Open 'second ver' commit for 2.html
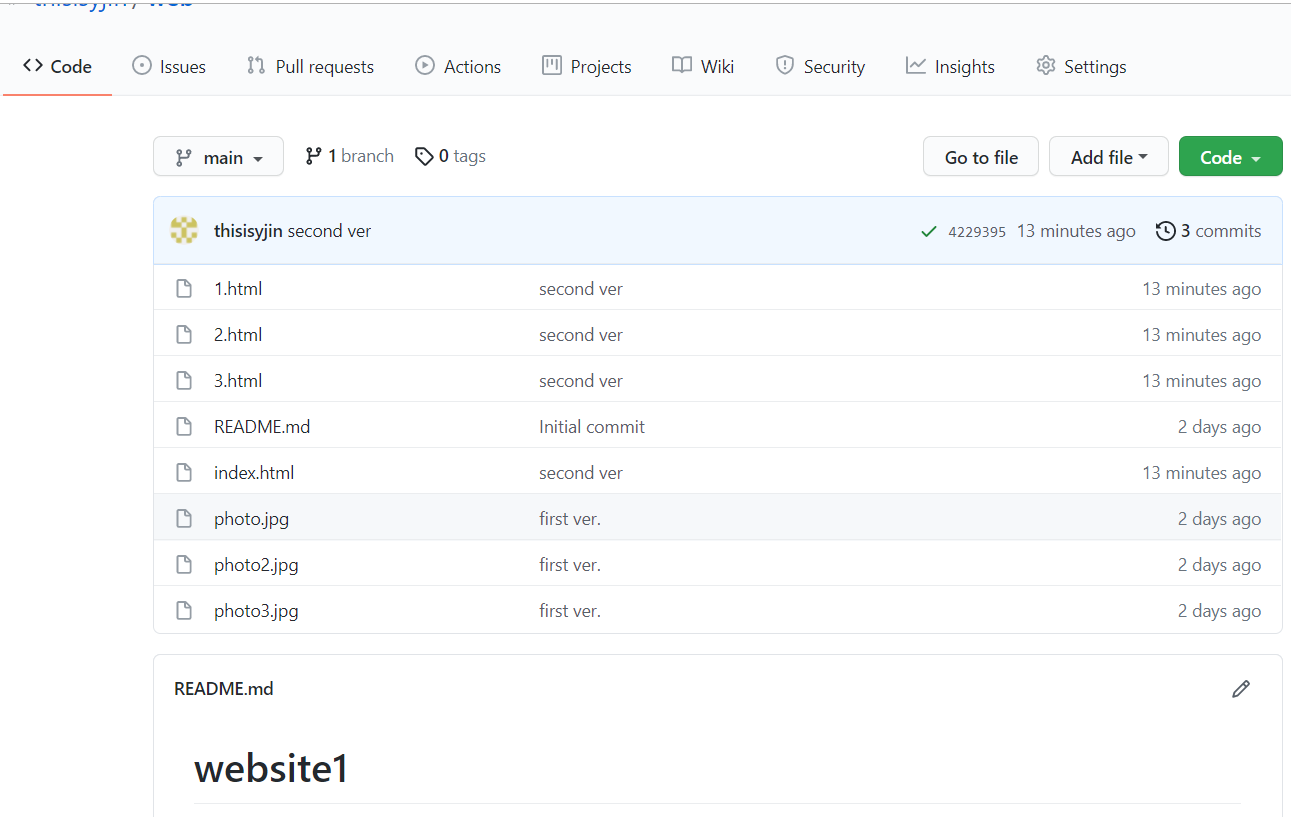1291x817 pixels. pyautogui.click(x=581, y=335)
